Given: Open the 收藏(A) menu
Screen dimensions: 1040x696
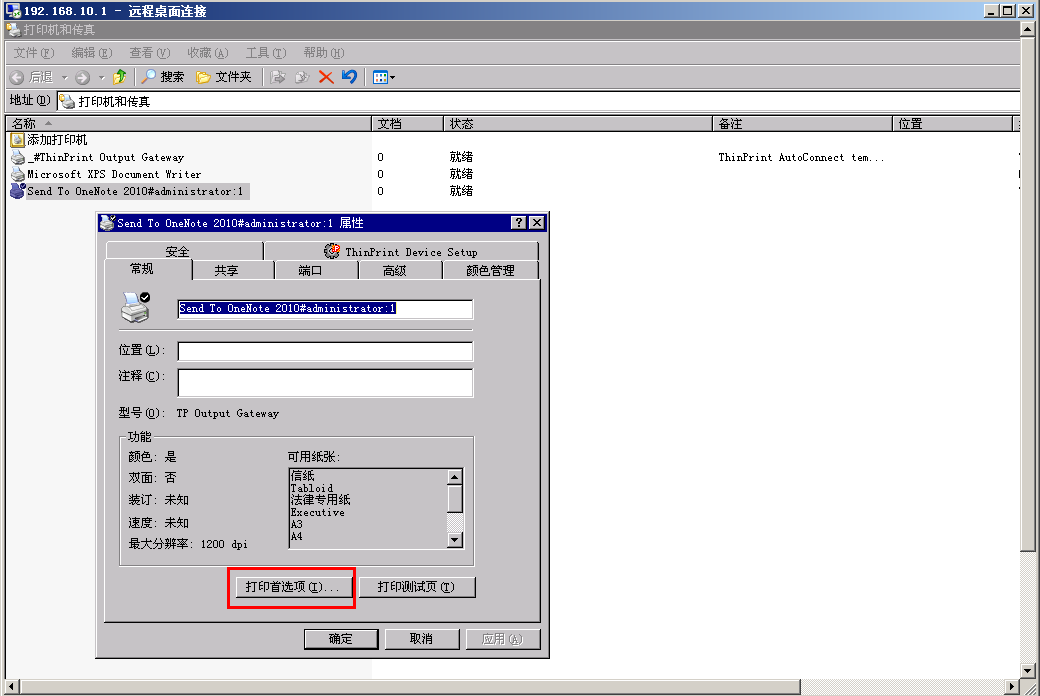Looking at the screenshot, I should (208, 53).
